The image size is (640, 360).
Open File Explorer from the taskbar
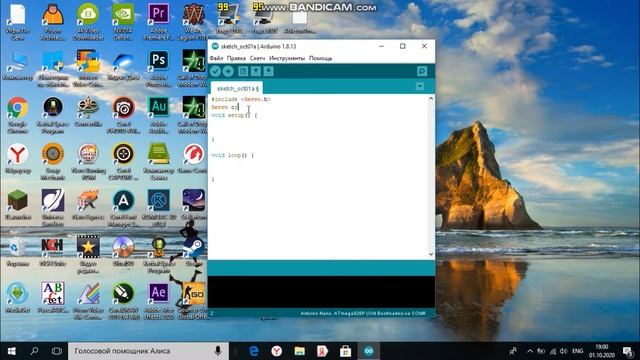[x=300, y=351]
